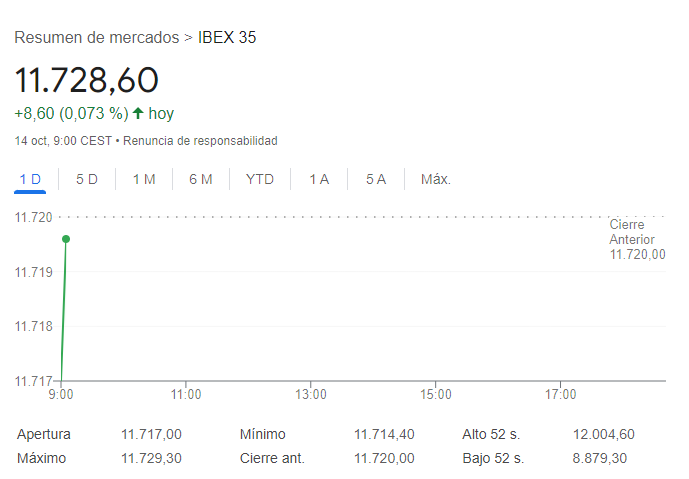
Task: Click the green data point on chart
Action: click(66, 239)
